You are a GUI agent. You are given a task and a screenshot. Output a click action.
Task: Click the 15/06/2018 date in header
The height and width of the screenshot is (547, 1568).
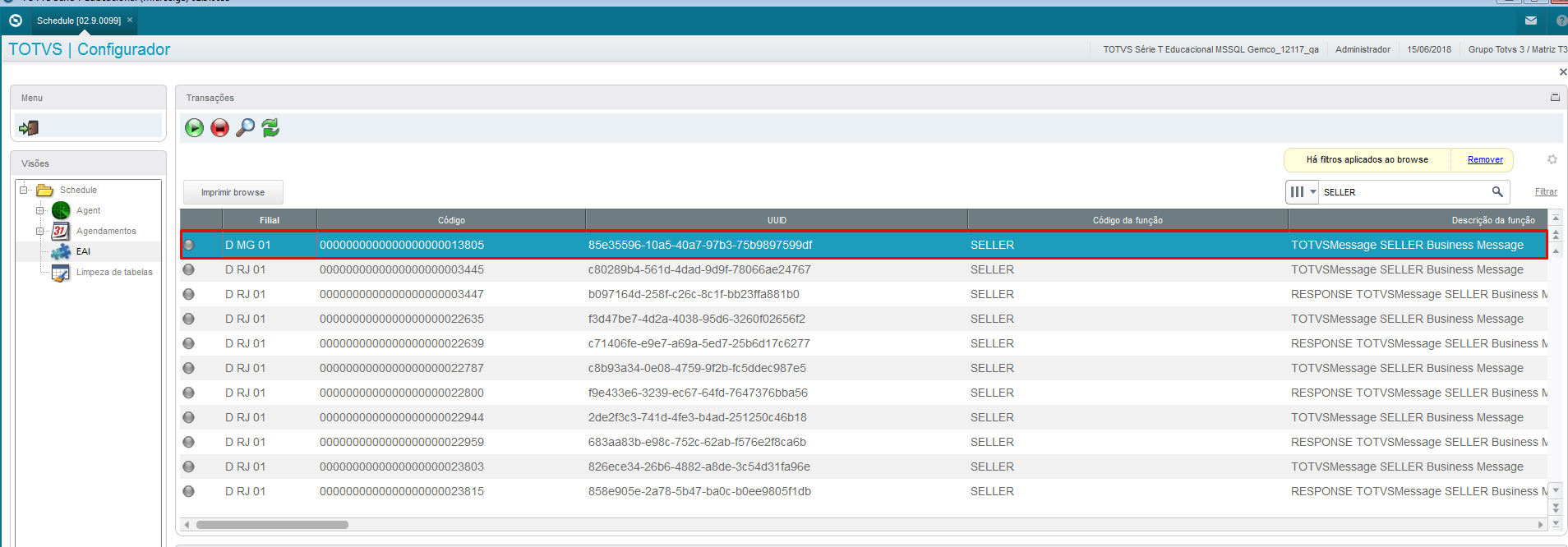(1429, 49)
